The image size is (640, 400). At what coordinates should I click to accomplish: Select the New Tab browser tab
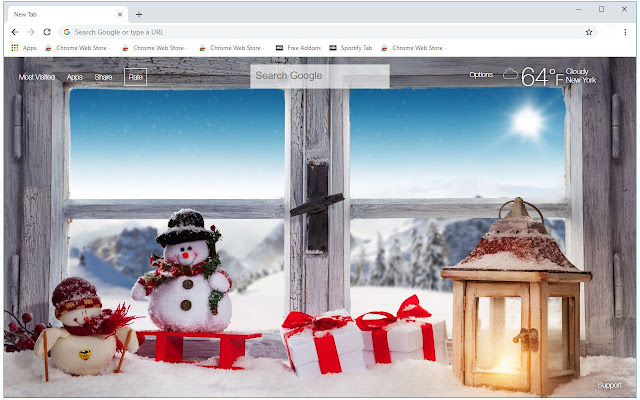point(67,14)
